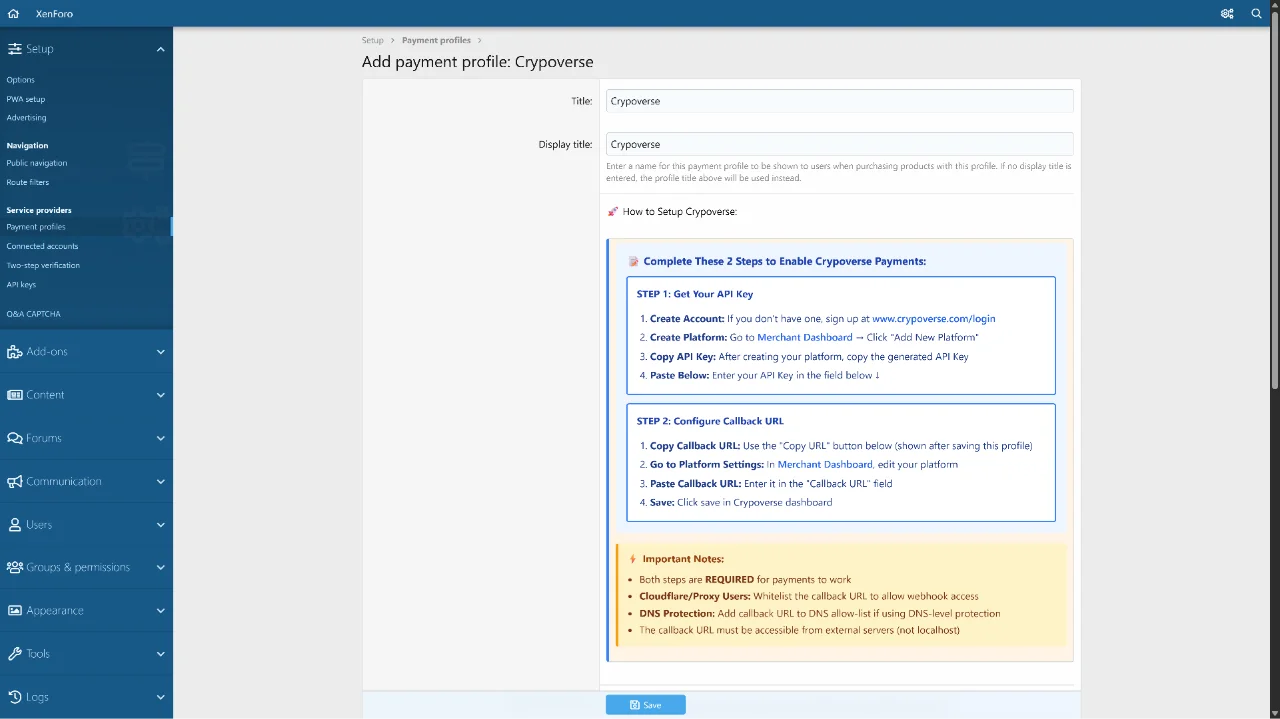Click the Forums chat bubbles icon
The height and width of the screenshot is (719, 1280).
(15, 438)
